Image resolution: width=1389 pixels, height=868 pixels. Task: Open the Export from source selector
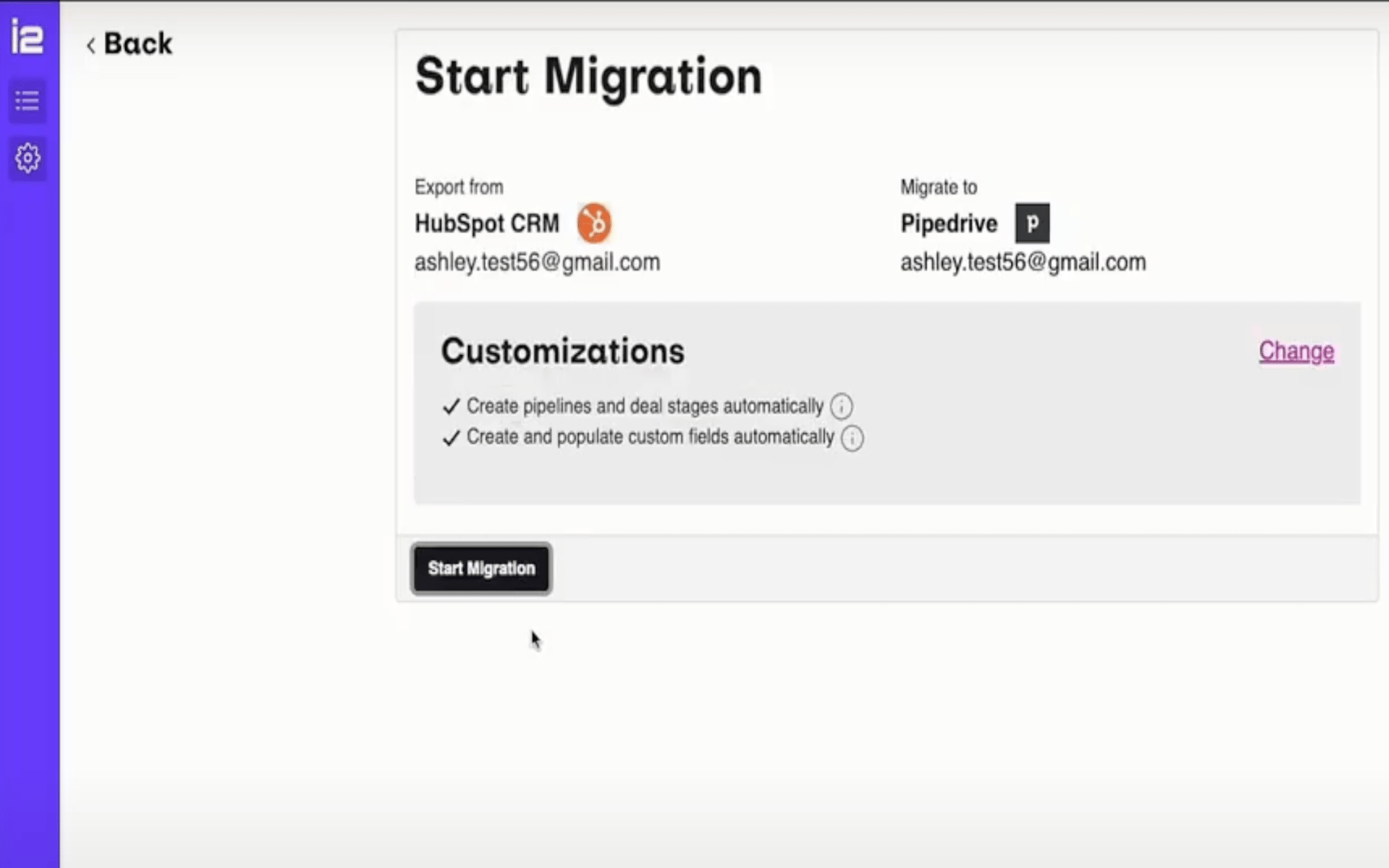(x=487, y=223)
